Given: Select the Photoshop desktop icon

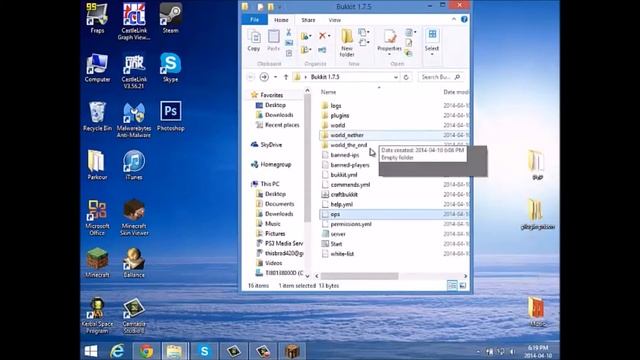Looking at the screenshot, I should 171,116.
